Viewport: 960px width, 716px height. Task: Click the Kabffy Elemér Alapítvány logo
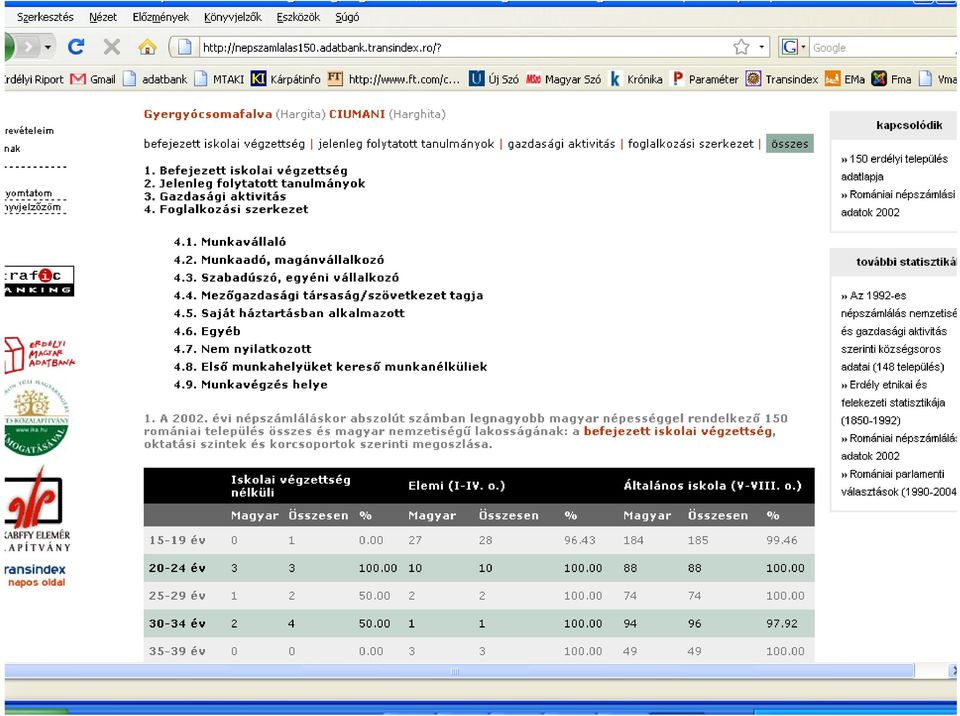[37, 510]
